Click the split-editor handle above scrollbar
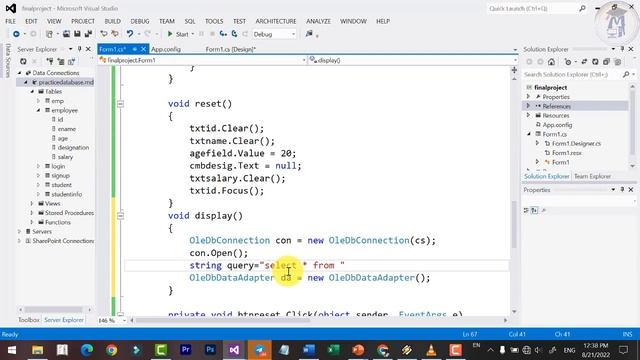 point(514,71)
